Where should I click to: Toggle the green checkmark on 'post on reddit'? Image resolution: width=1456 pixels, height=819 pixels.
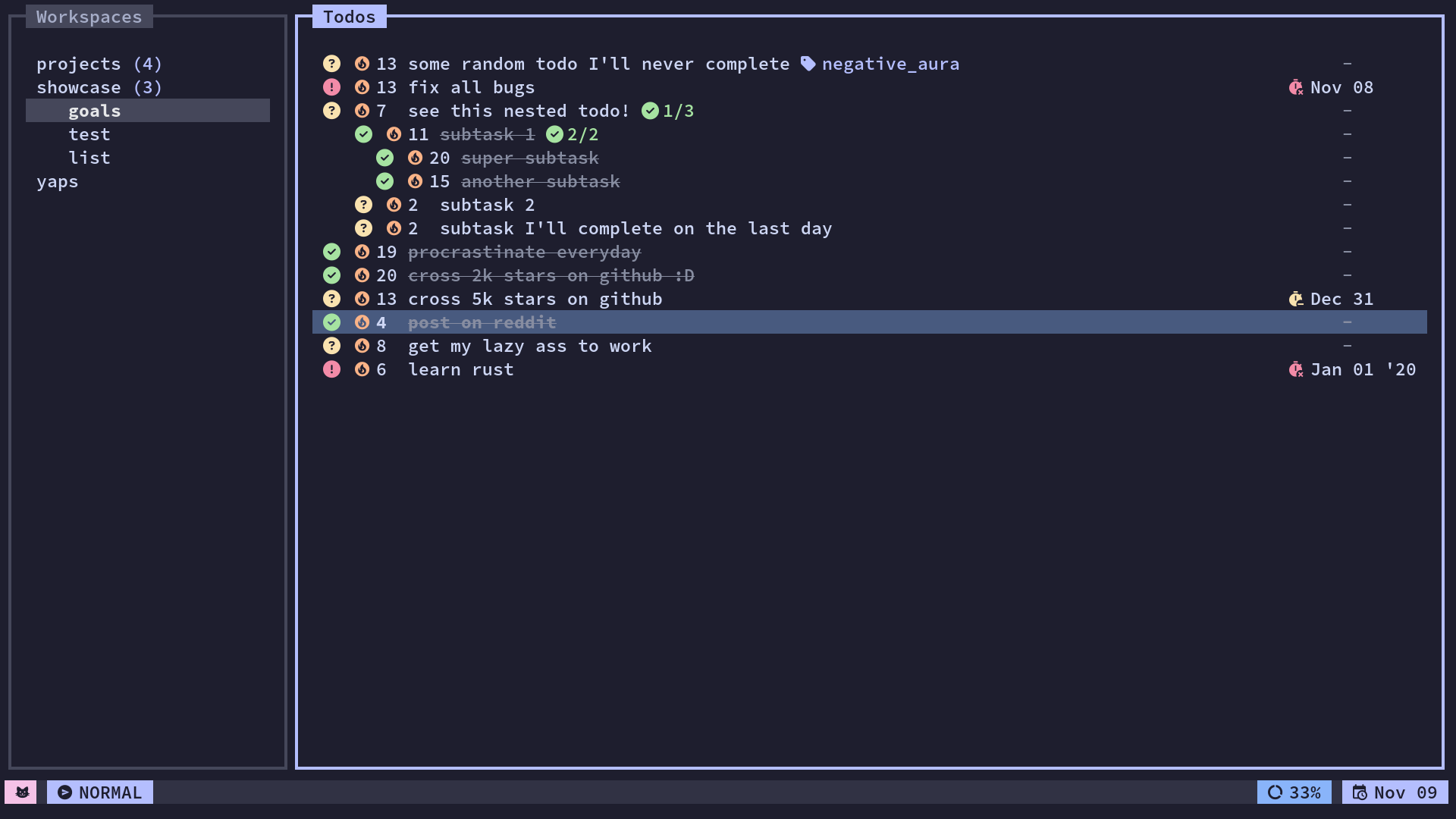(x=331, y=322)
